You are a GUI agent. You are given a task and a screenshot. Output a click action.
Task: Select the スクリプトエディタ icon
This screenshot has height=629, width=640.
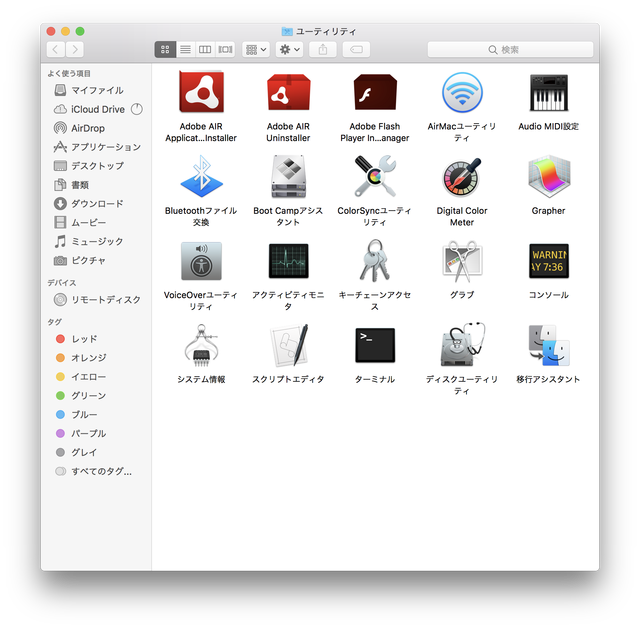point(289,345)
